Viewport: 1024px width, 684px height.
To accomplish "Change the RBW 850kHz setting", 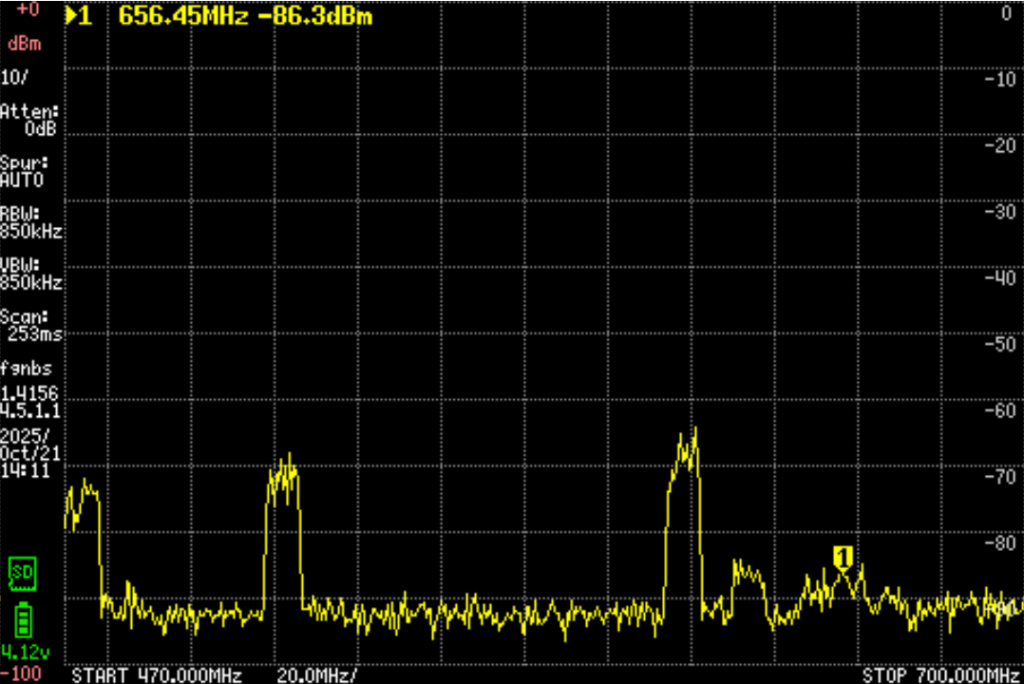I will (31, 222).
